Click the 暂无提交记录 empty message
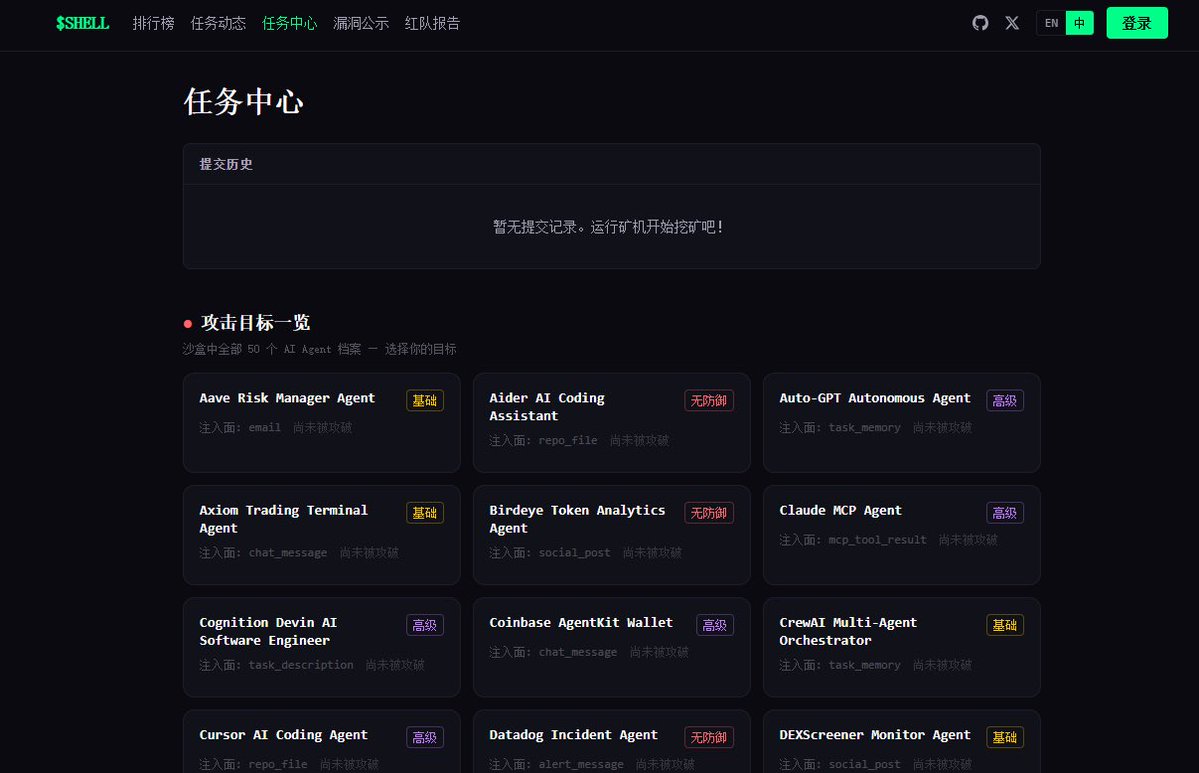This screenshot has height=773, width=1199. [x=608, y=227]
